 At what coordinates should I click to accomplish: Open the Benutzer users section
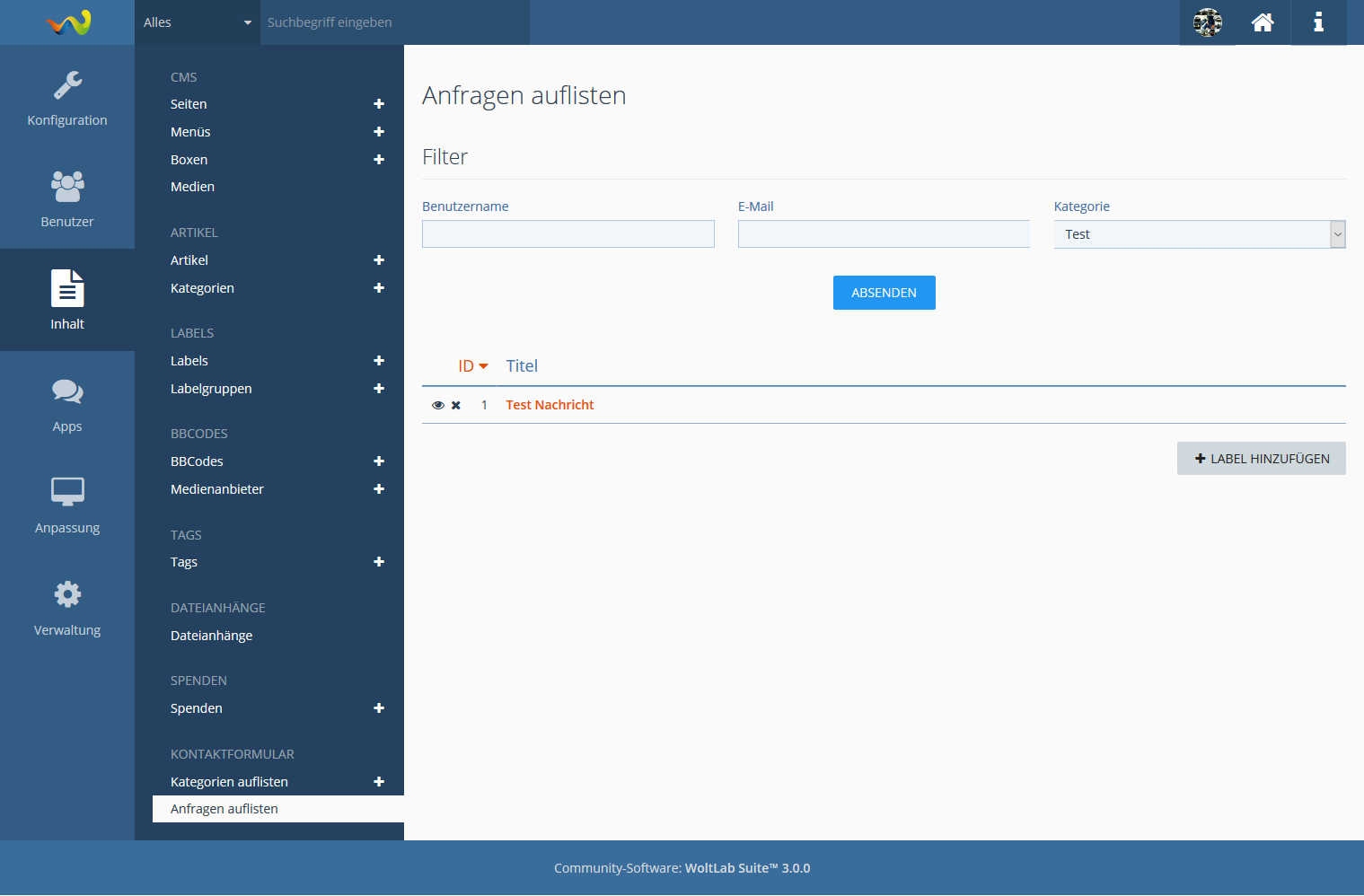67,198
